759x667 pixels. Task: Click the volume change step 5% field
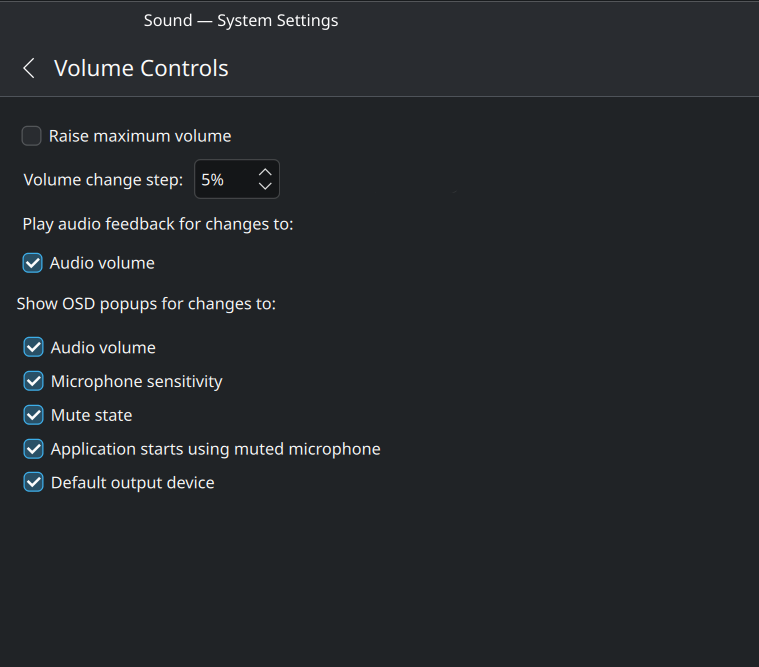click(223, 180)
